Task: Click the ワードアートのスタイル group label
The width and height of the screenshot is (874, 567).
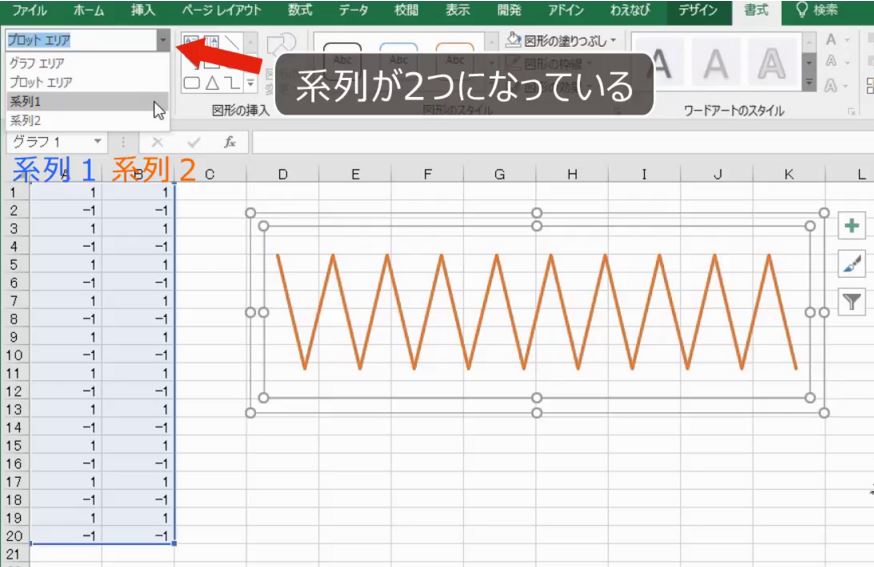Action: tap(734, 110)
